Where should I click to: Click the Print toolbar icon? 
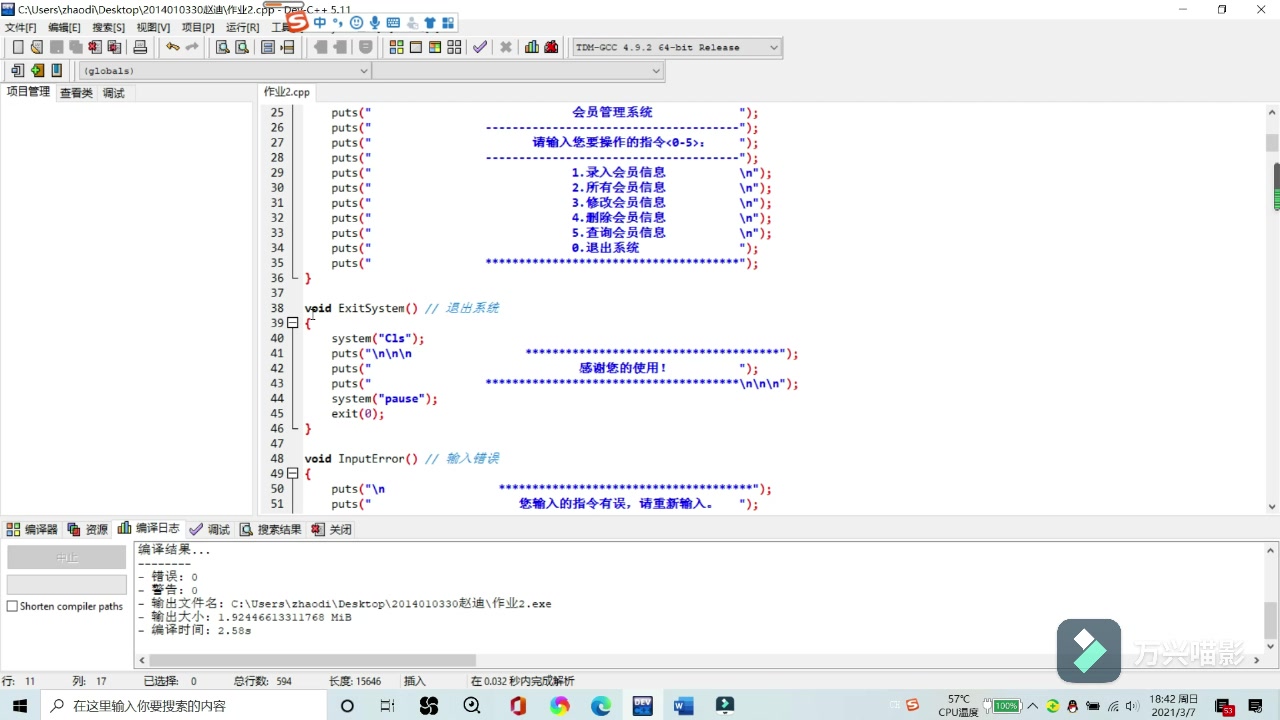pyautogui.click(x=140, y=47)
